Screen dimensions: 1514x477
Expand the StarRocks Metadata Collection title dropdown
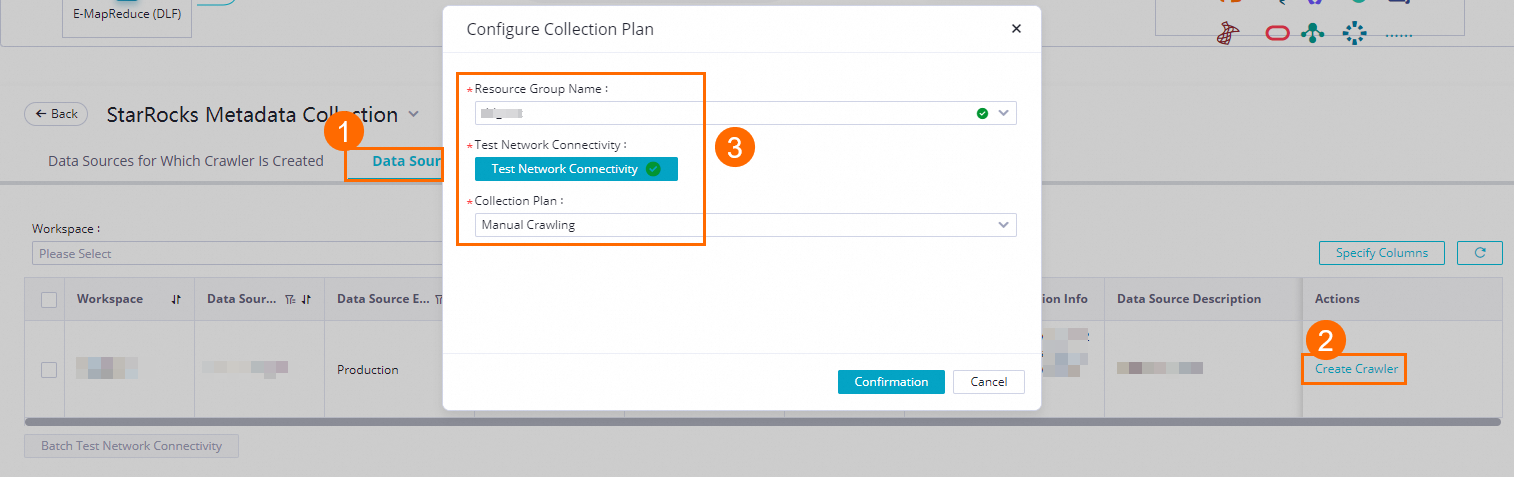click(414, 114)
